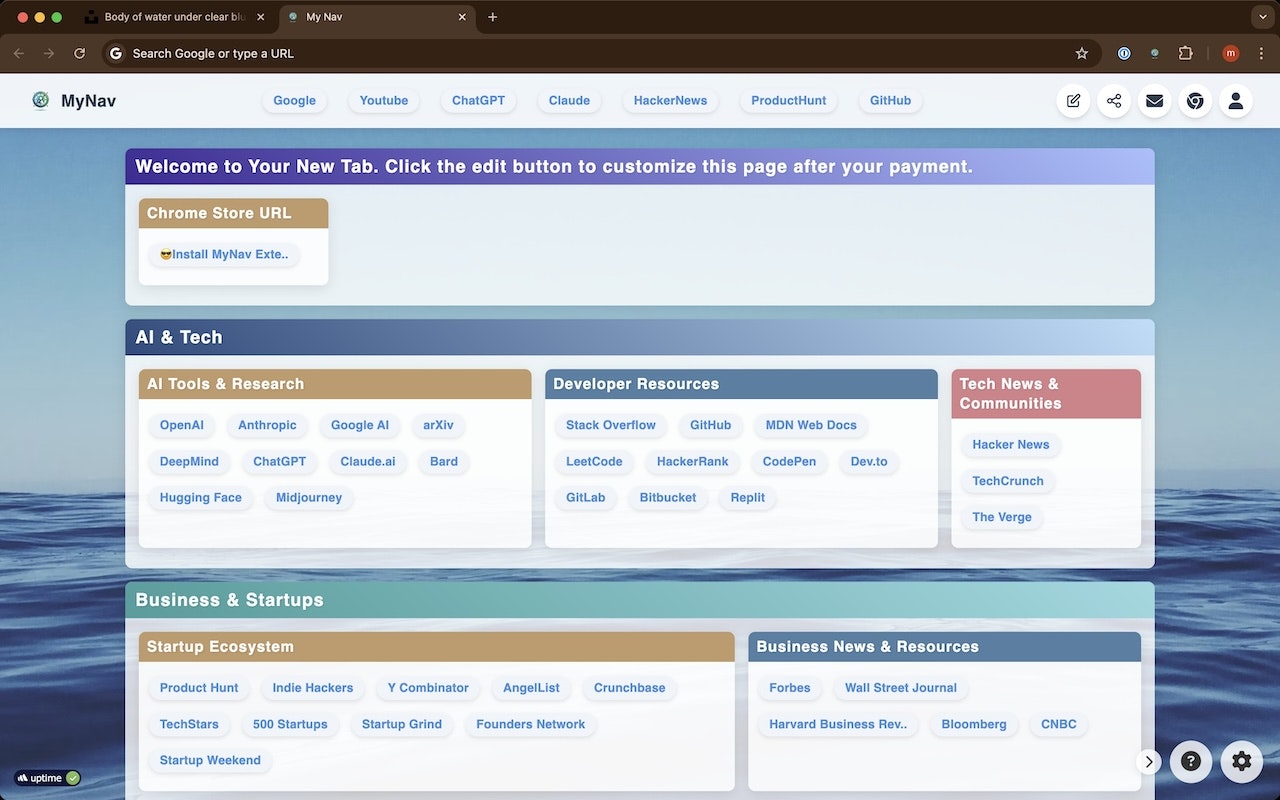Open the Claude quick link
This screenshot has width=1280, height=800.
(569, 101)
